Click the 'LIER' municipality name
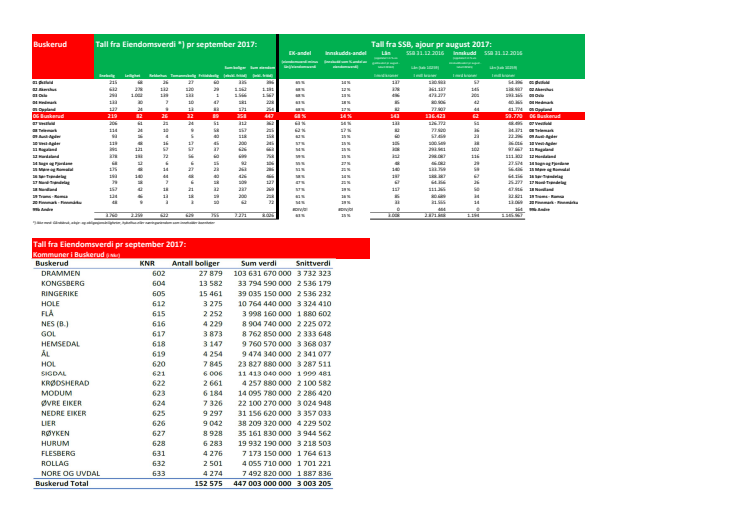746x527 pixels. point(49,423)
